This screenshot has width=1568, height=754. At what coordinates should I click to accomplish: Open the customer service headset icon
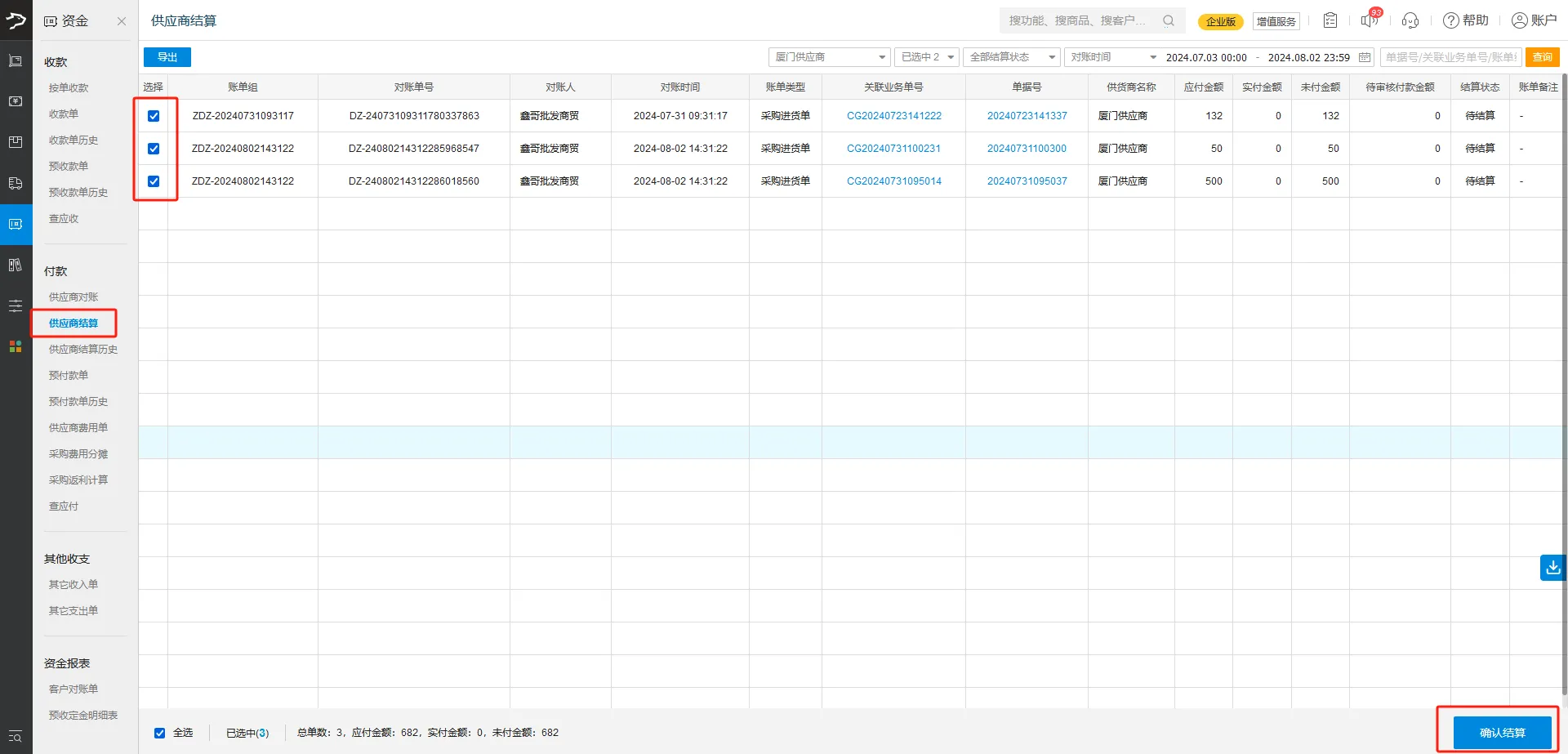coord(1410,20)
